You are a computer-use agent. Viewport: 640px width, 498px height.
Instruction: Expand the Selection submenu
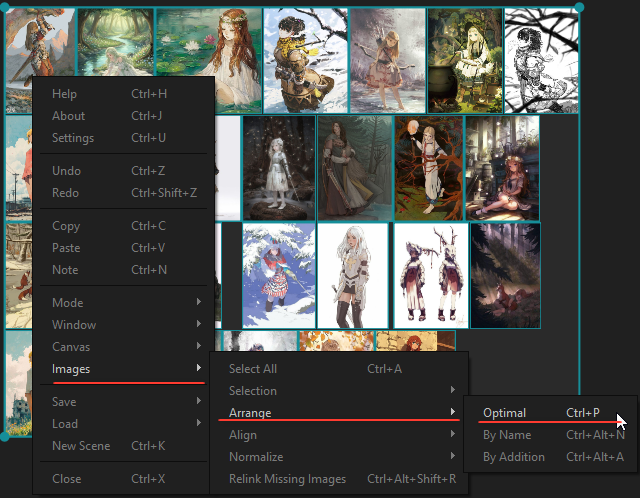[x=339, y=391]
